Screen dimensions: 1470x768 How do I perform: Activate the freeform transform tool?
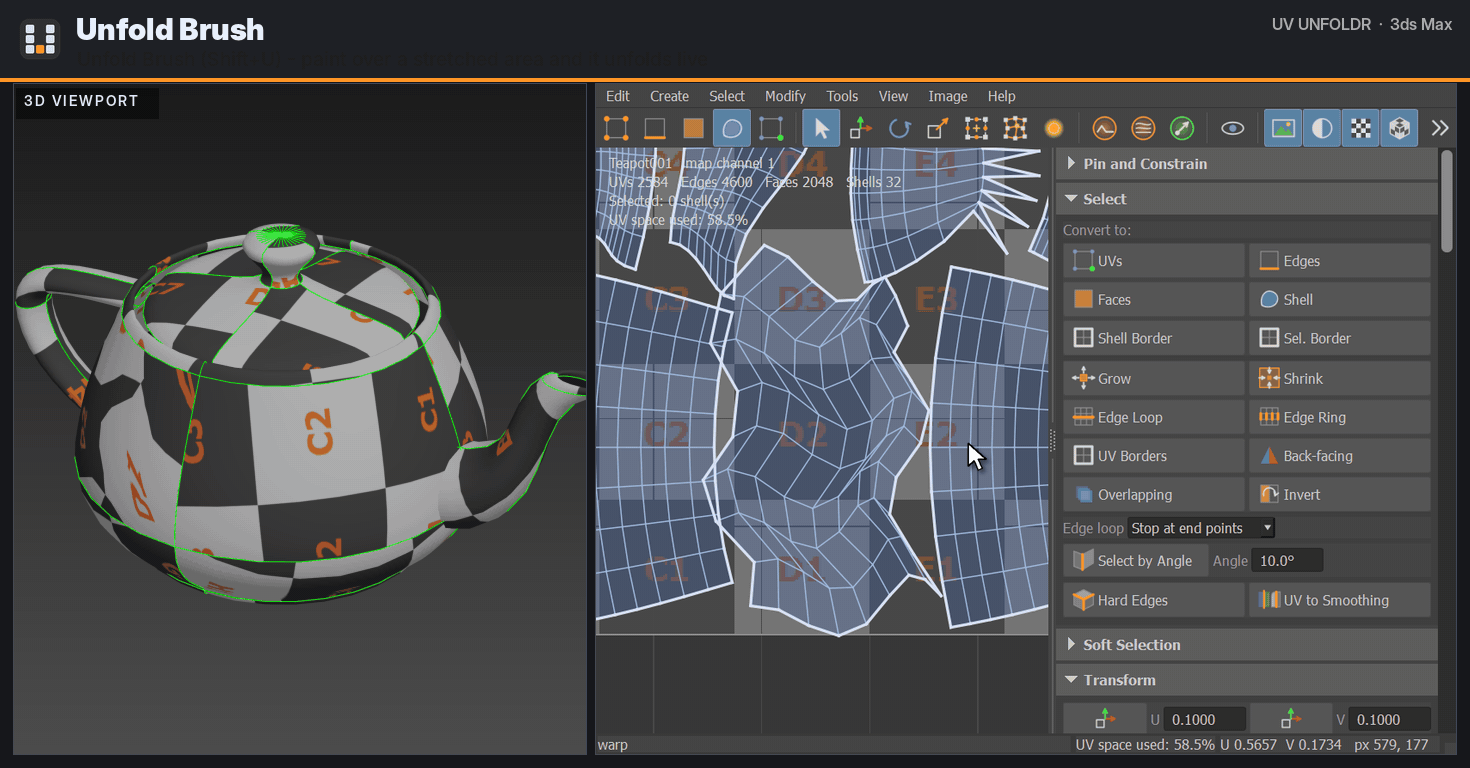(977, 128)
